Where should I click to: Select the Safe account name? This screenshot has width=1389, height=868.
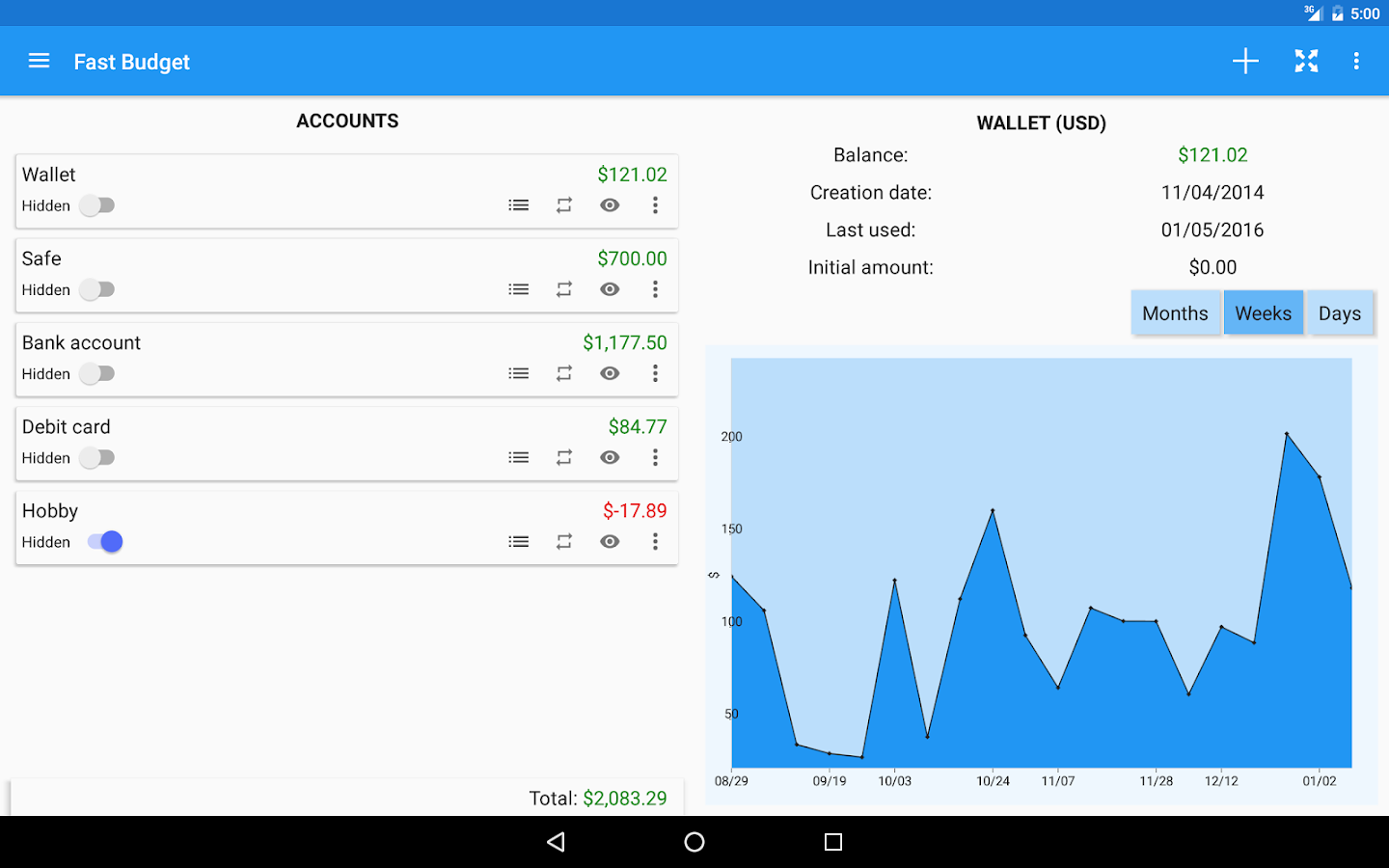tap(41, 258)
